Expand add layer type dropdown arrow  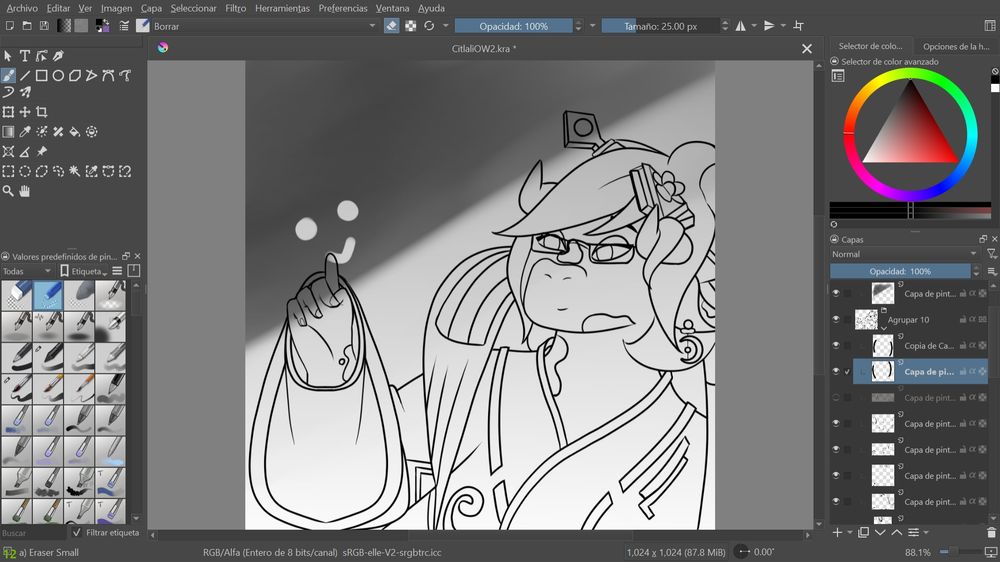click(x=850, y=532)
